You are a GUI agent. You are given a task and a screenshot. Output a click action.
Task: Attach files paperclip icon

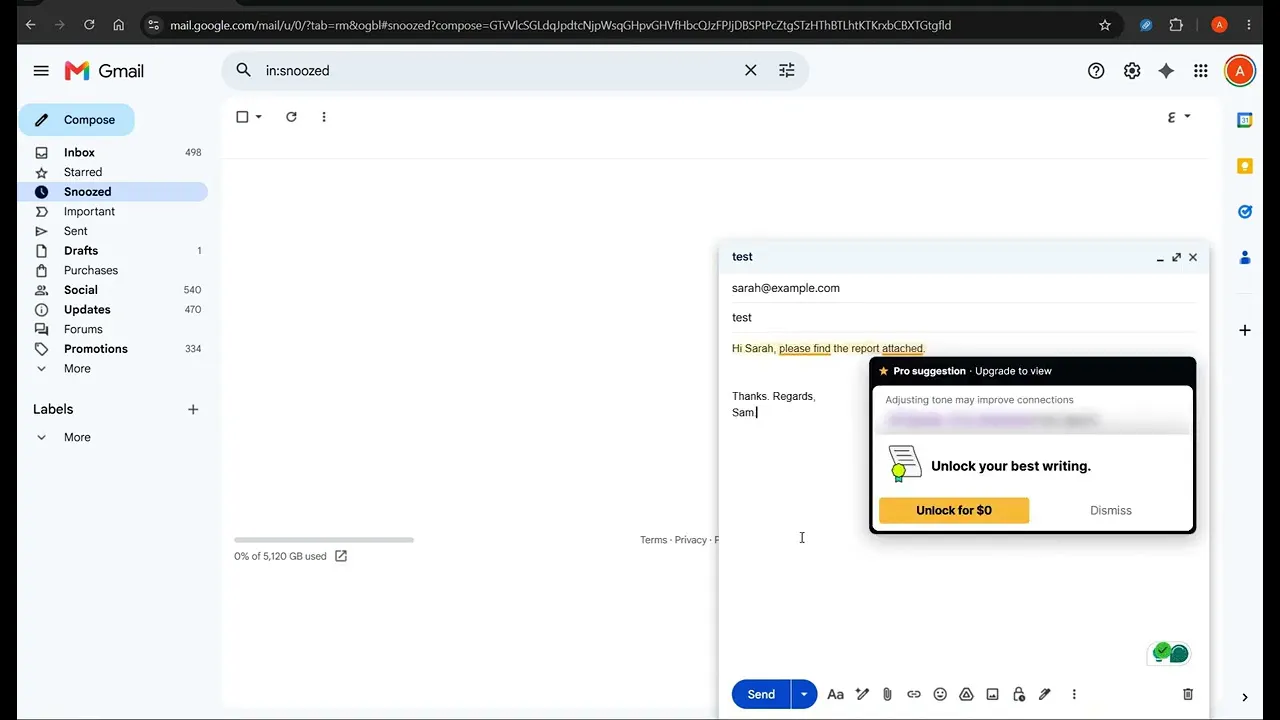pyautogui.click(x=887, y=694)
